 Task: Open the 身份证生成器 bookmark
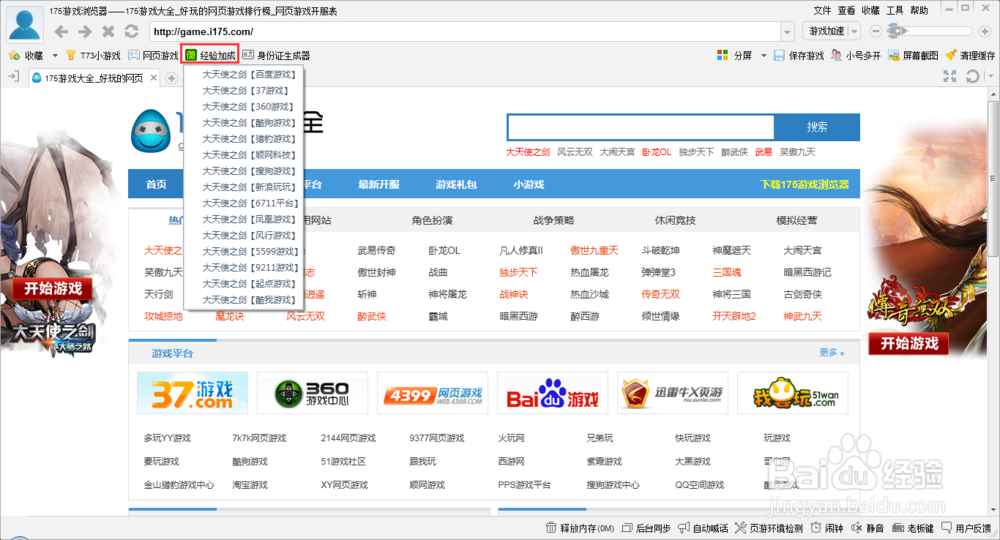point(276,55)
